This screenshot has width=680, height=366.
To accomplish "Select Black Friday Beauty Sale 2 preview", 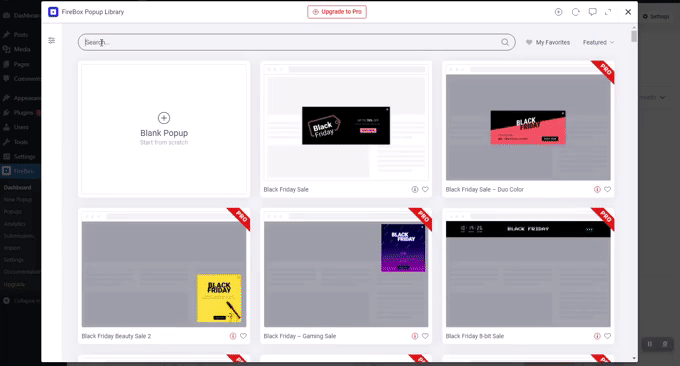I will tap(164, 270).
